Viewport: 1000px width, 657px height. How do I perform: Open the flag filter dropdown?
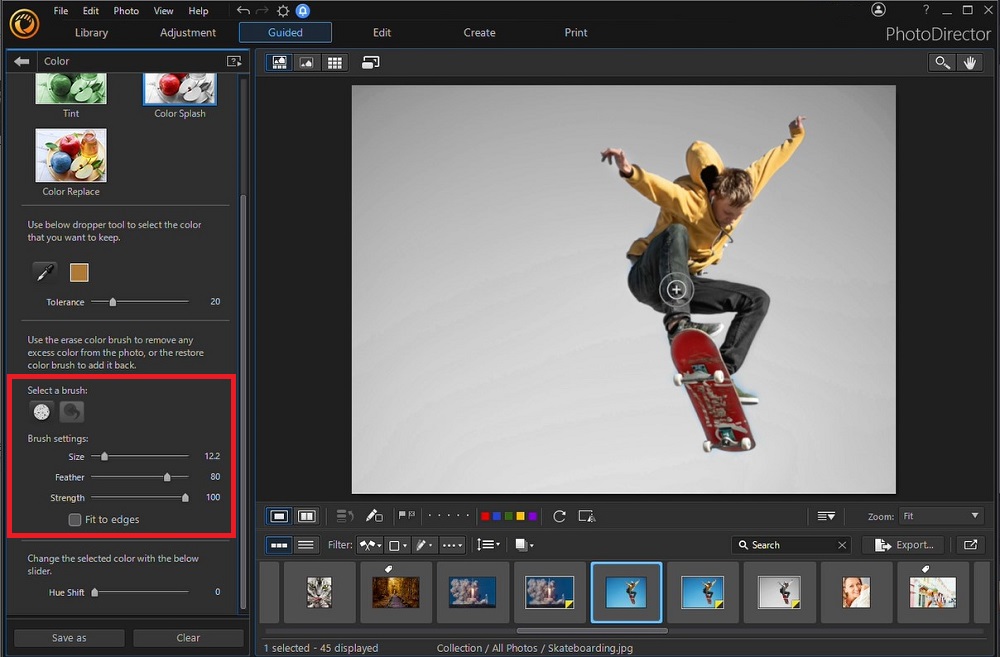click(x=370, y=544)
